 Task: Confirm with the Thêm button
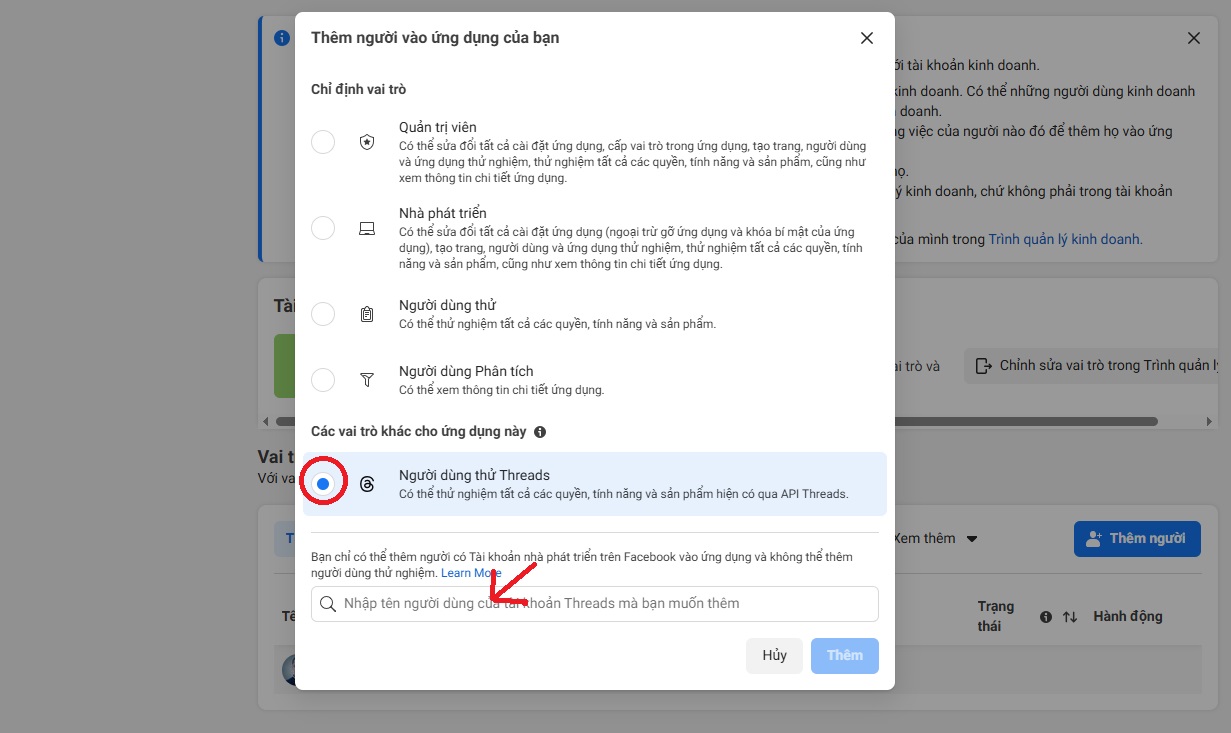845,656
